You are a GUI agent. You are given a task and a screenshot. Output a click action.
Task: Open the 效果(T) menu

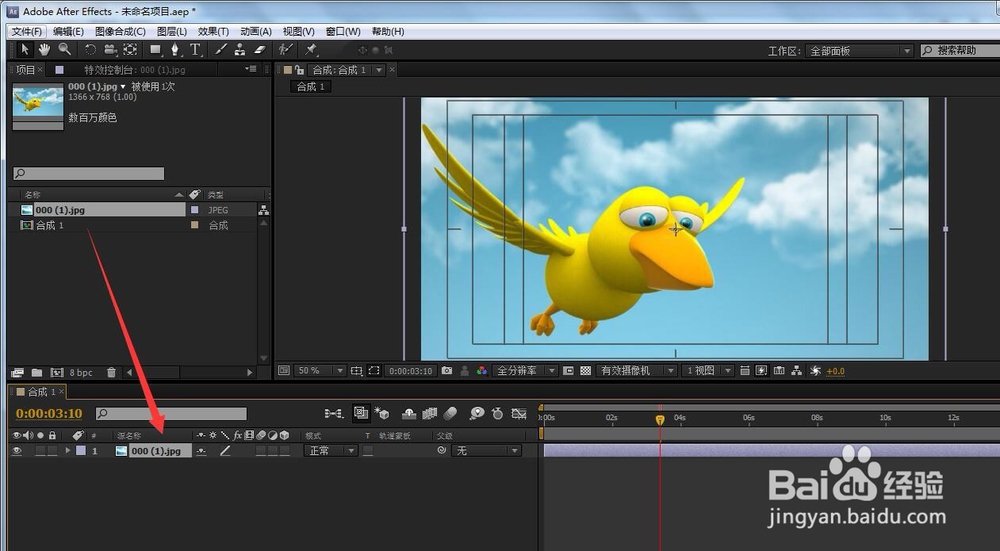[214, 31]
